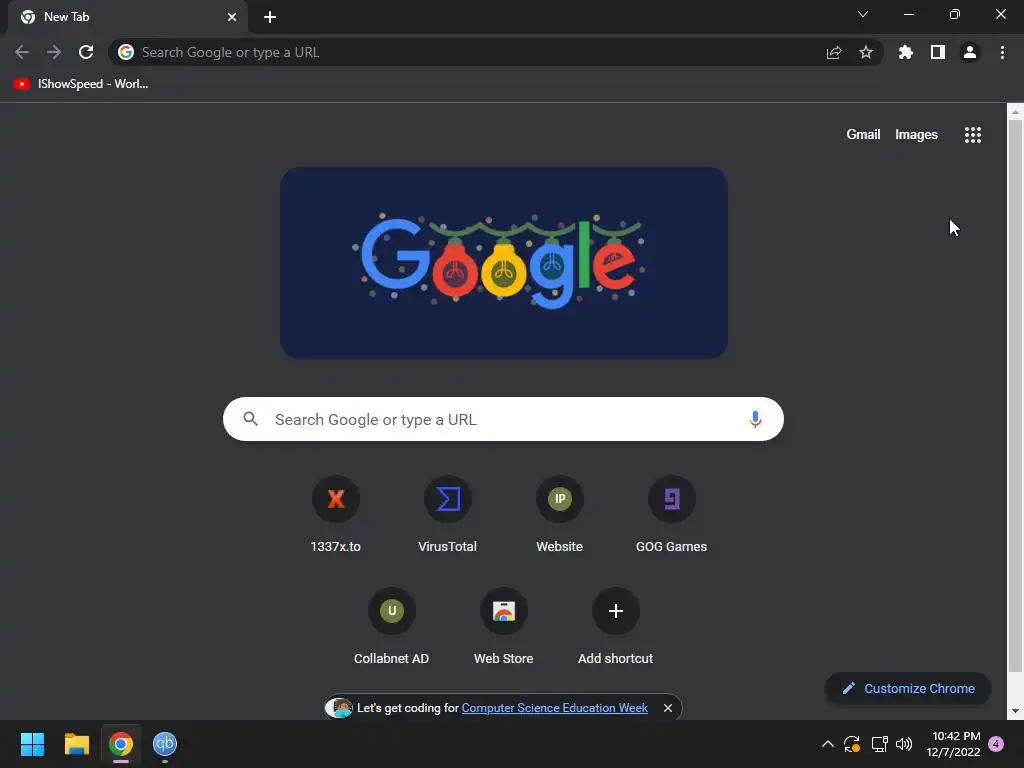Open the volume speaker tray icon
Screen dimensions: 1024x768
904,744
